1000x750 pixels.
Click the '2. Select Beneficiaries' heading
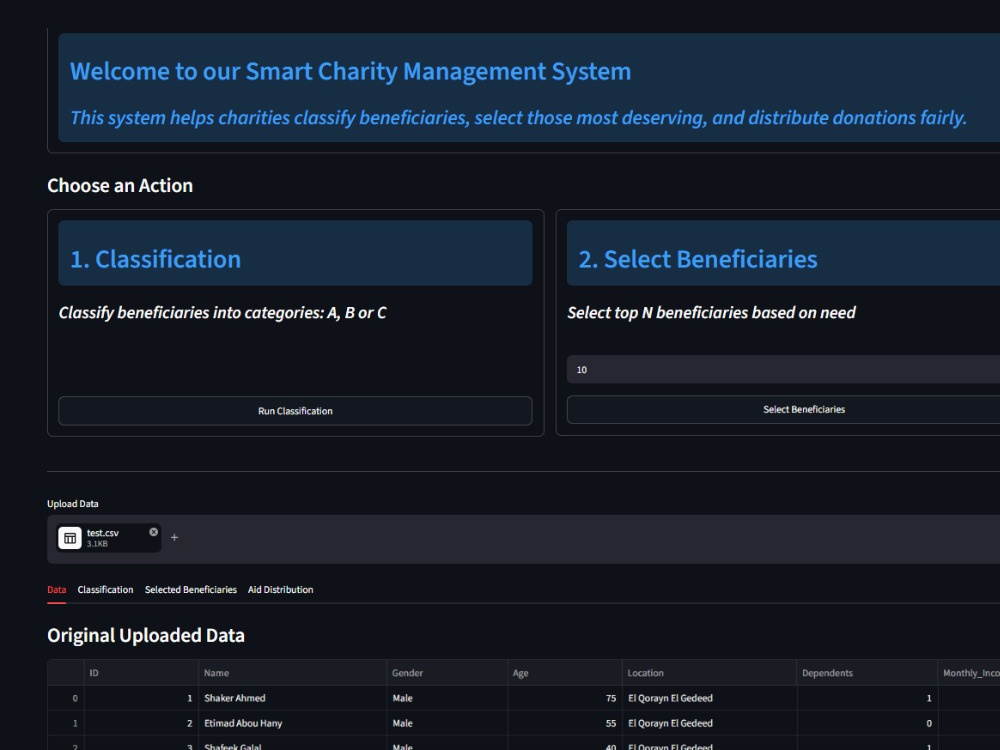pos(698,259)
